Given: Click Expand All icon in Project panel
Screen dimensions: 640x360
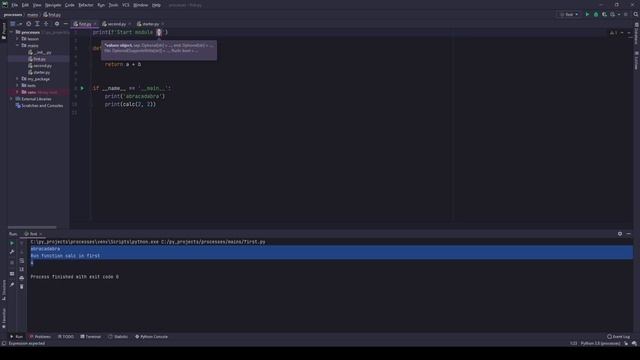Looking at the screenshot, I should (37, 24).
